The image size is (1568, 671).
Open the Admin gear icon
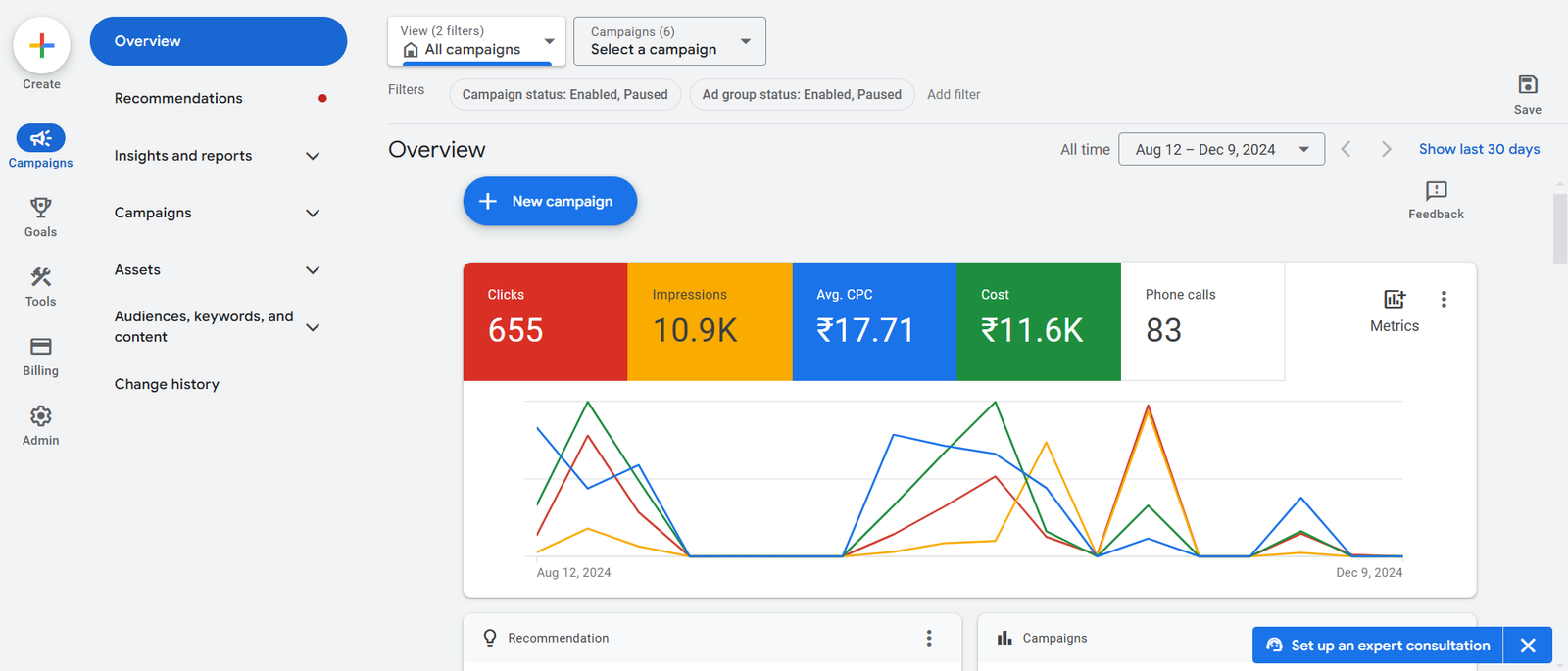(41, 416)
